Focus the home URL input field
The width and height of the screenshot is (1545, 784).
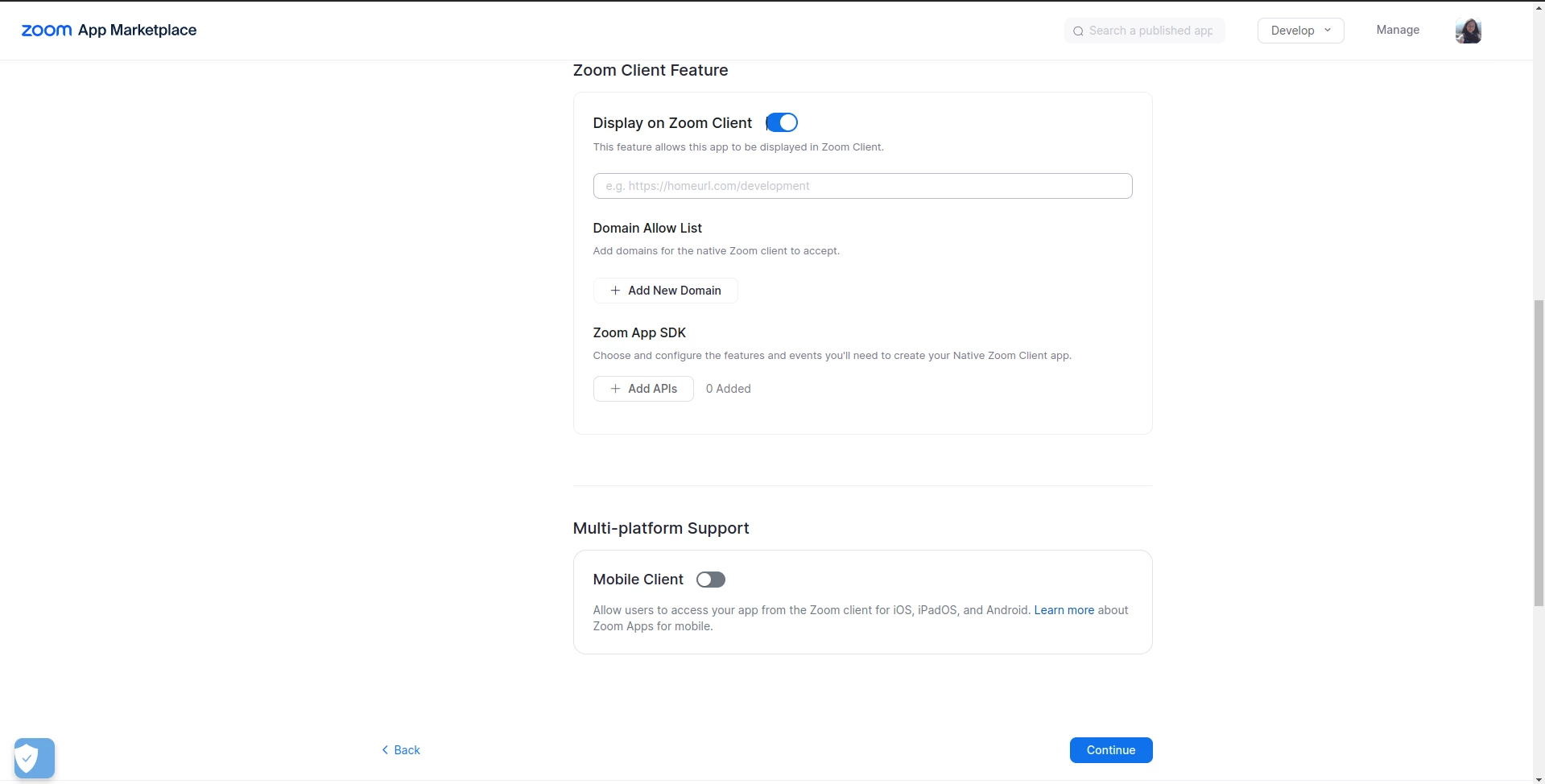(x=862, y=186)
